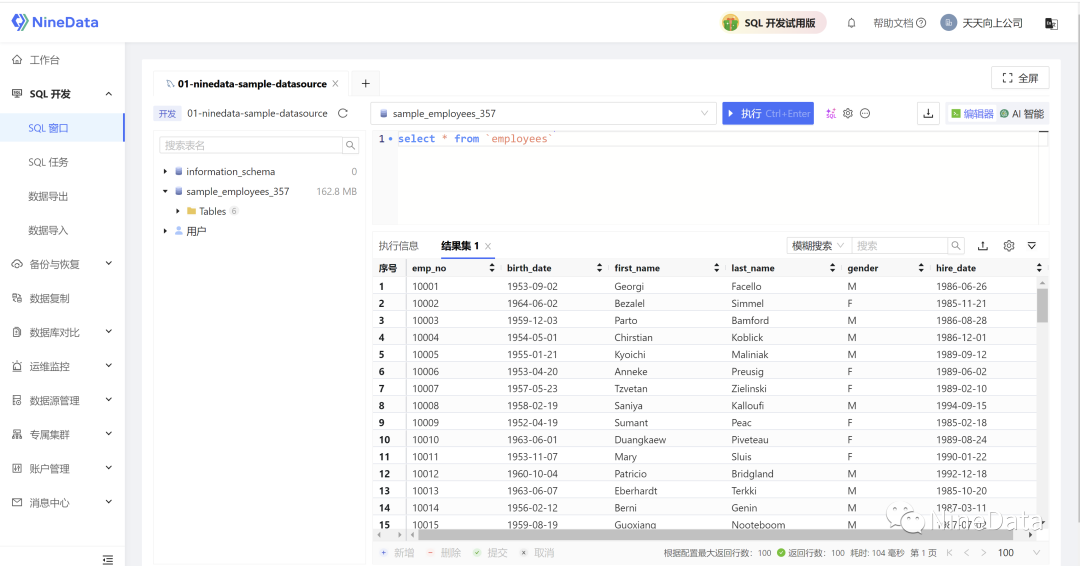Open the editor settings gear icon

pos(848,114)
